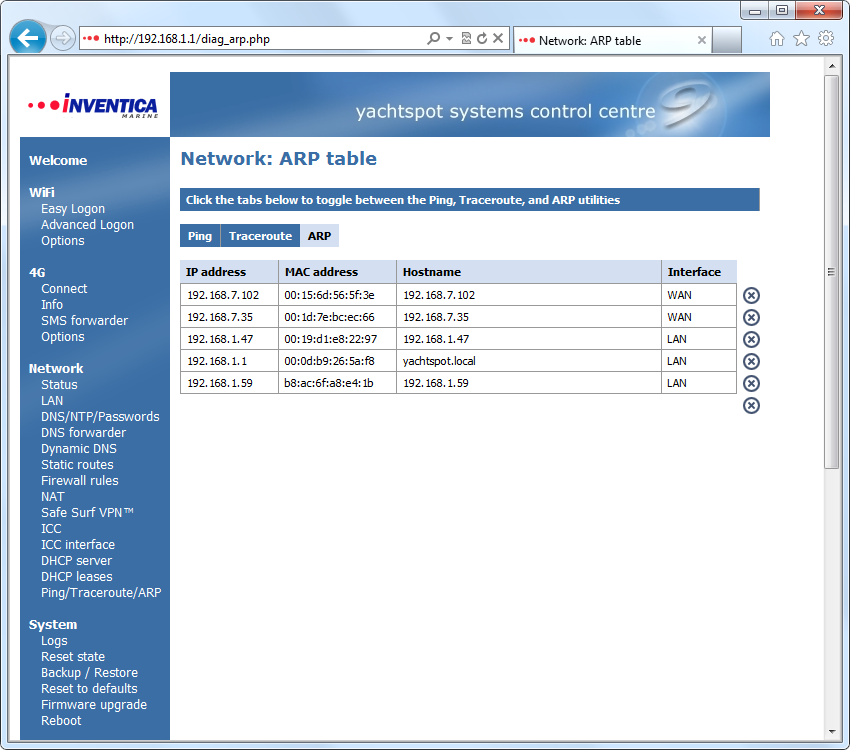
Task: Switch to the Traceroute tab
Action: [x=260, y=236]
